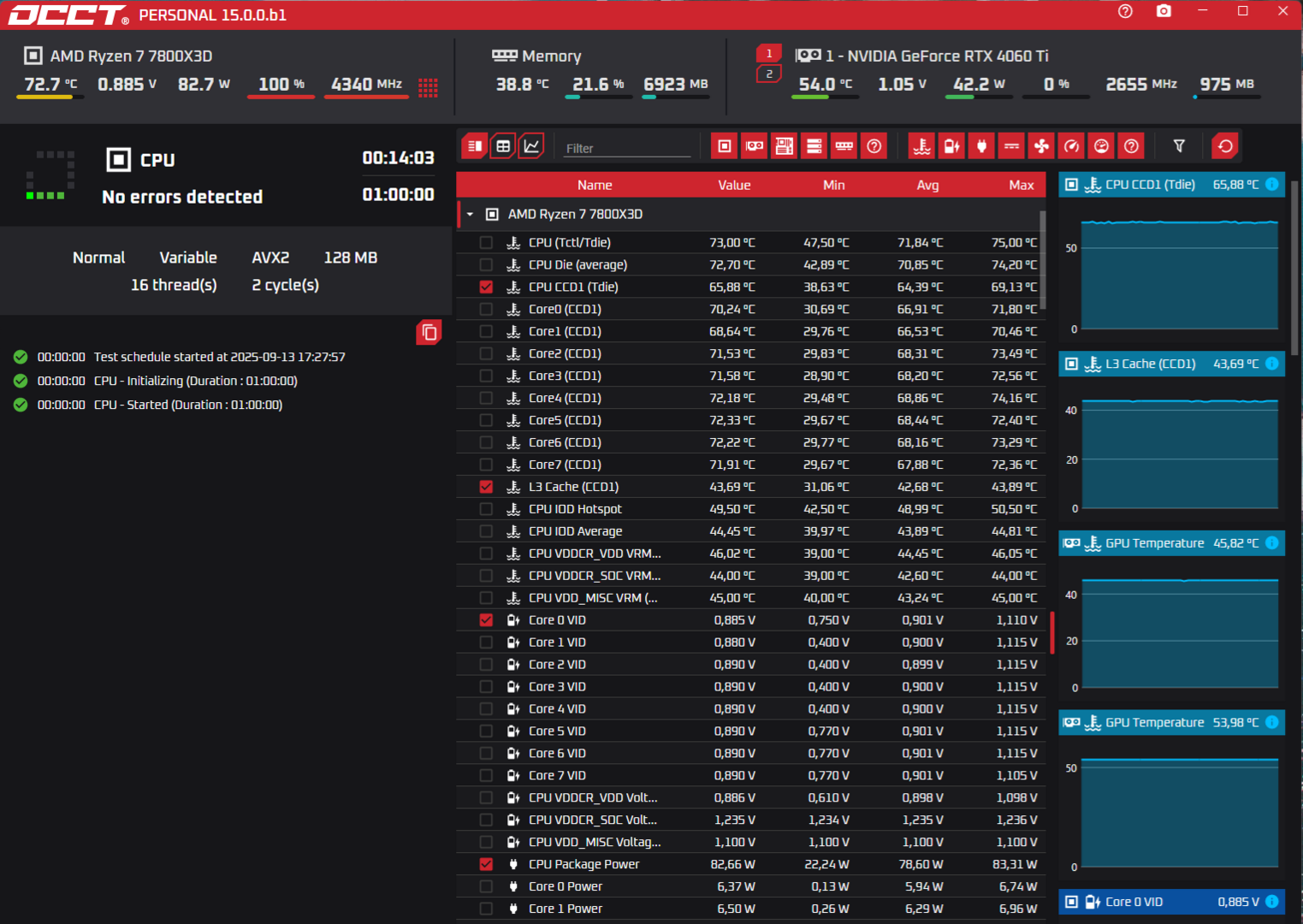Click the 'CPU - Initializing' log entry
The width and height of the screenshot is (1303, 924).
point(196,381)
